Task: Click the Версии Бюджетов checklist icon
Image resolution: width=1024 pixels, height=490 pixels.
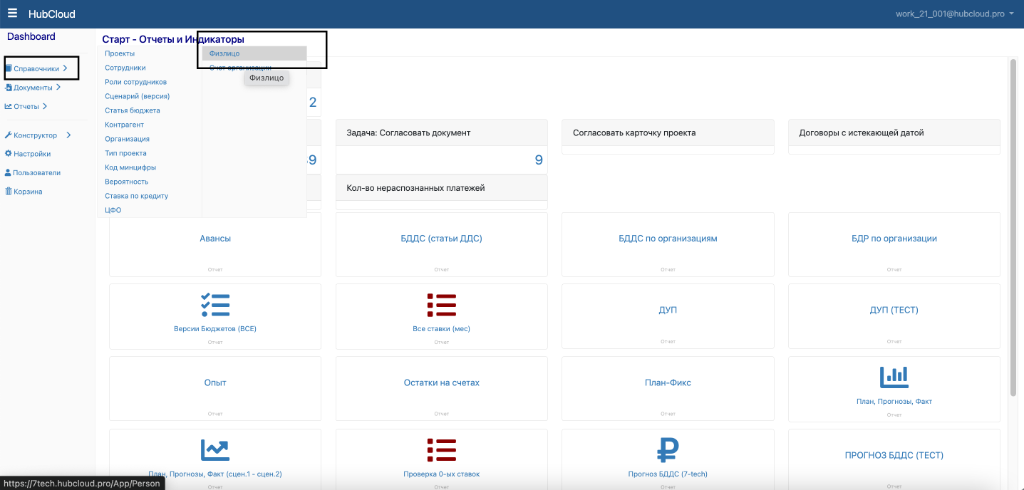Action: click(215, 305)
